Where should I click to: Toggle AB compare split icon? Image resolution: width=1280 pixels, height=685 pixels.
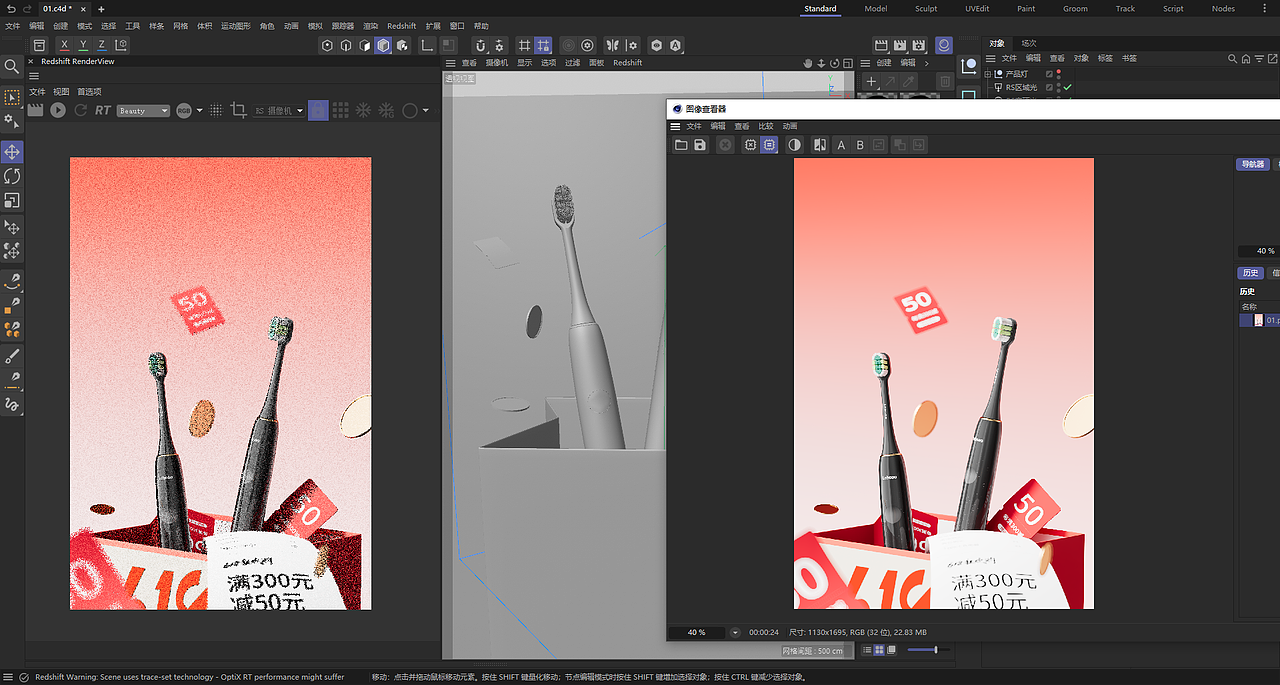820,145
